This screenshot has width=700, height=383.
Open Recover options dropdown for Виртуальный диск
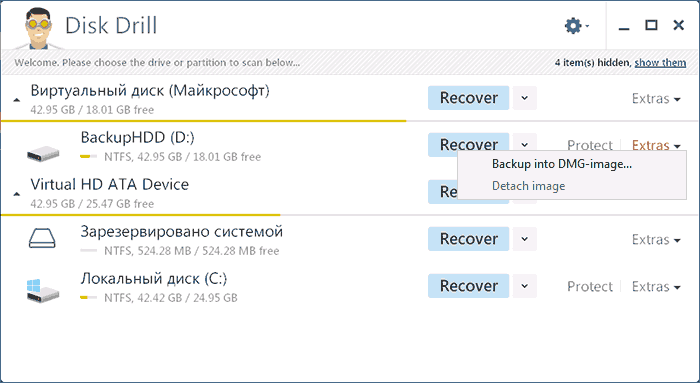(525, 98)
